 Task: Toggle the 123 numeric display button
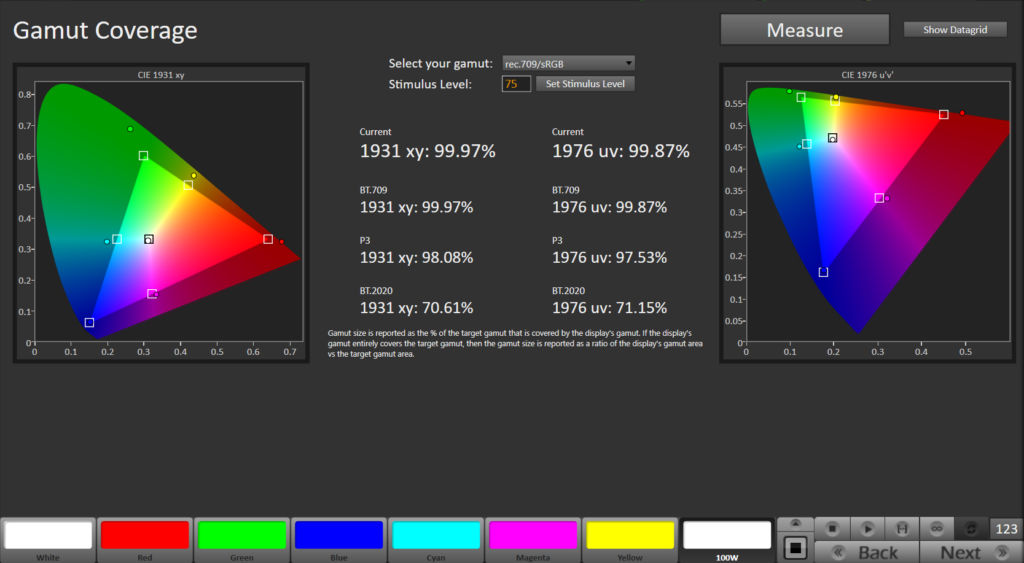click(x=1006, y=528)
